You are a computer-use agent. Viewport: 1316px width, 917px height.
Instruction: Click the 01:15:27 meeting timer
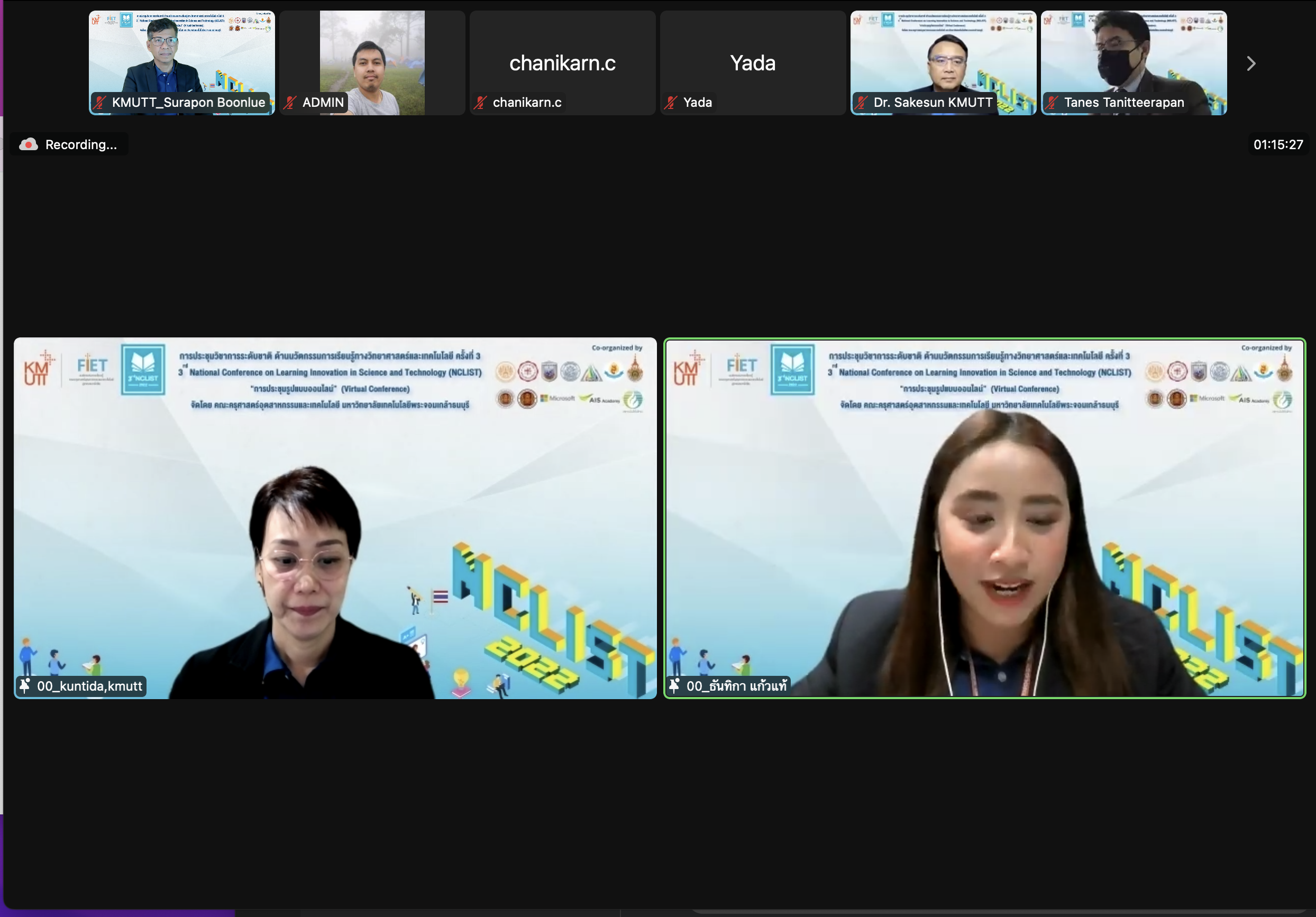tap(1277, 144)
